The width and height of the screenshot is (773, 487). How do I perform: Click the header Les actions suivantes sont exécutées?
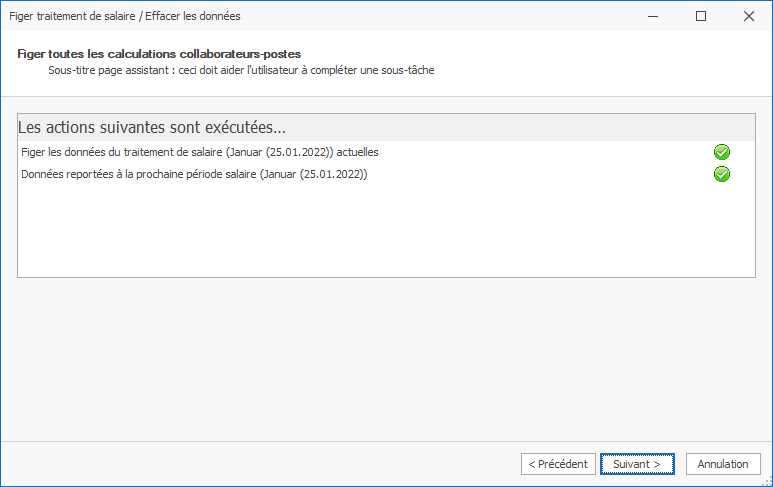pos(152,128)
